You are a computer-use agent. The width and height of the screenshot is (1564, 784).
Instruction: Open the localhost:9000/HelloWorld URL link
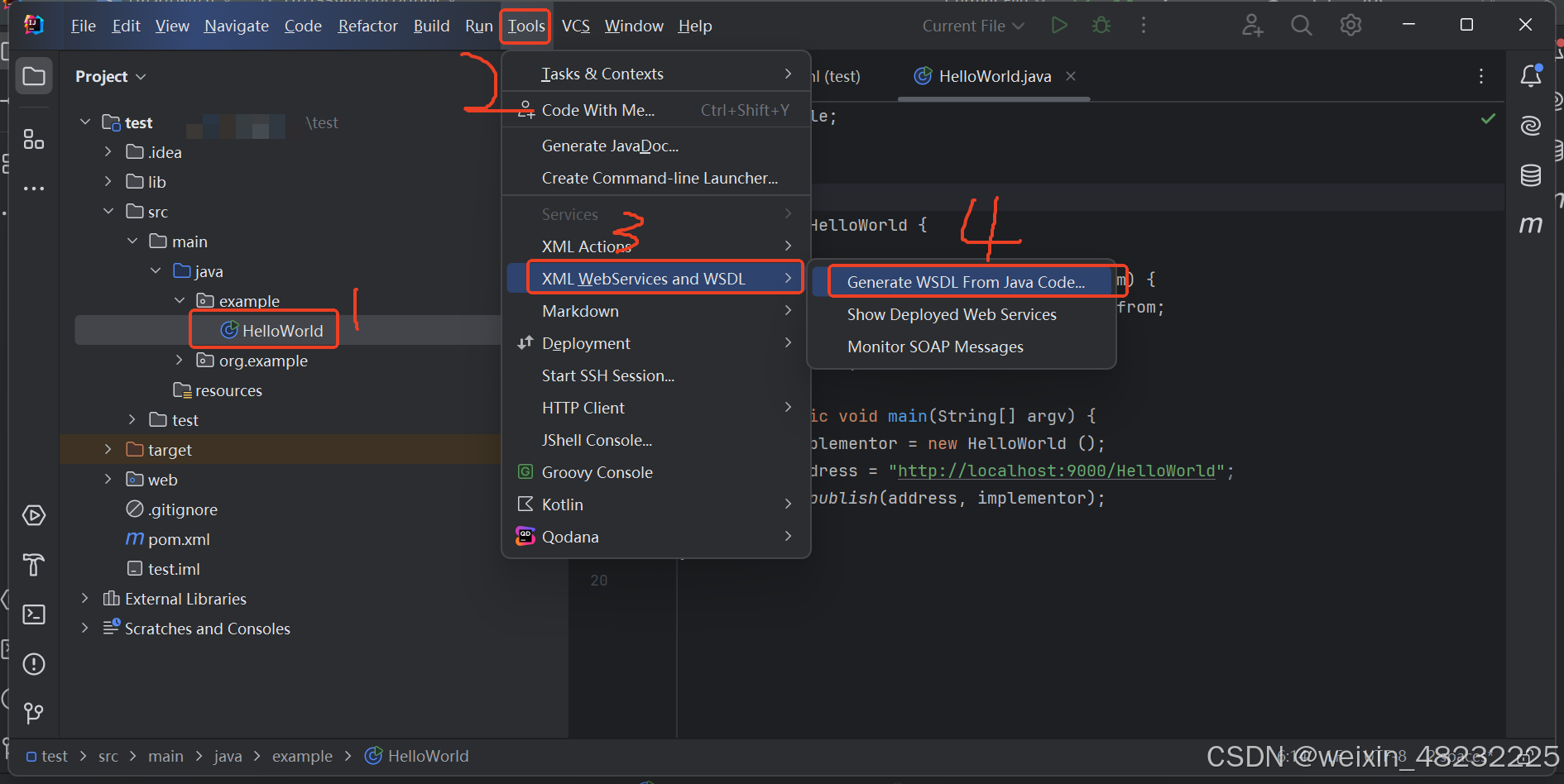pyautogui.click(x=1057, y=471)
